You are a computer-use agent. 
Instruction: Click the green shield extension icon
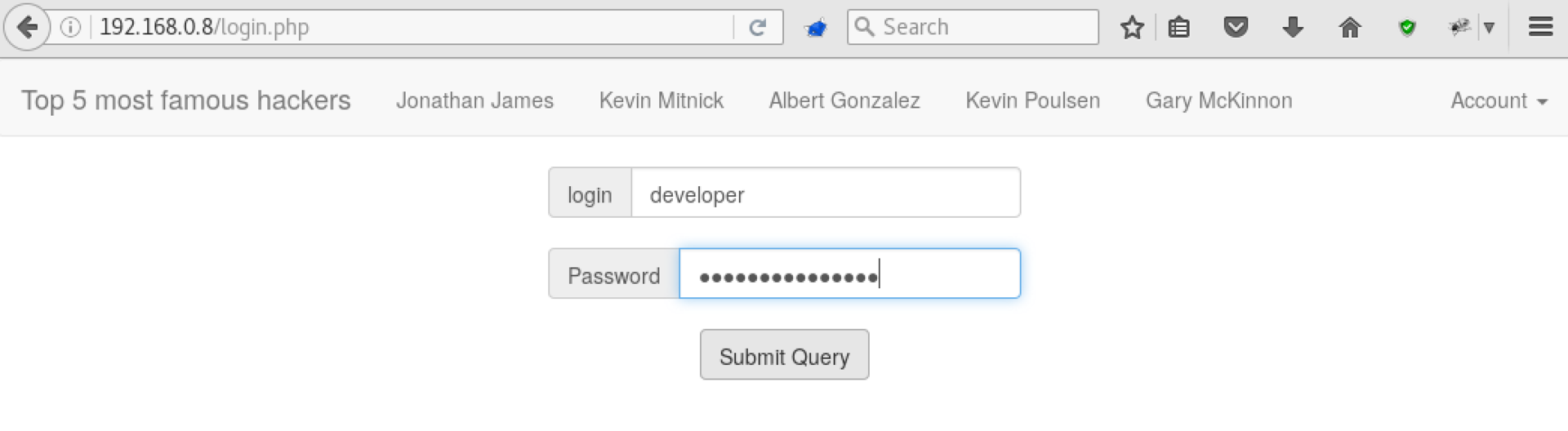(1406, 28)
